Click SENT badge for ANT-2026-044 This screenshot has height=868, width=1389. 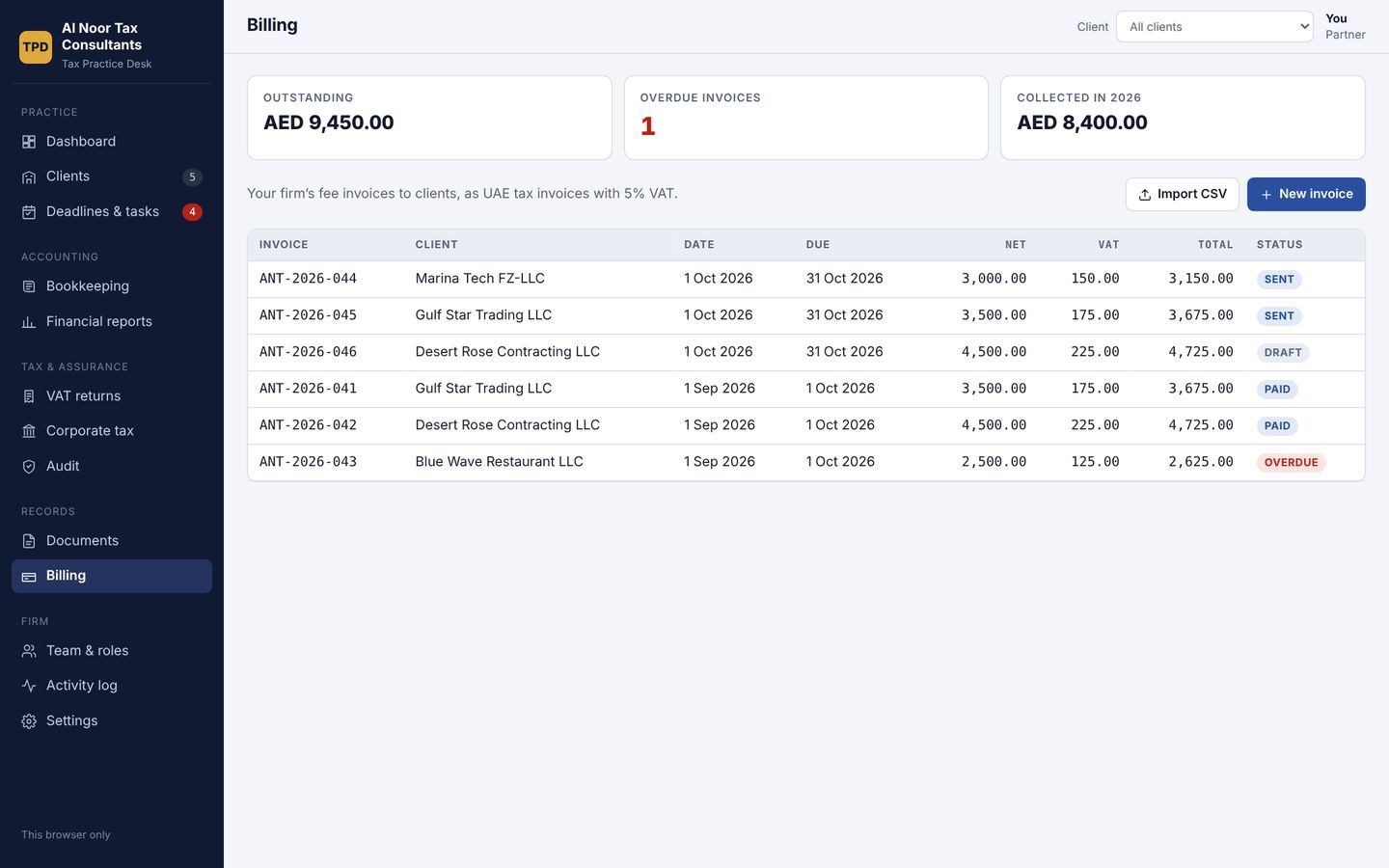point(1279,280)
